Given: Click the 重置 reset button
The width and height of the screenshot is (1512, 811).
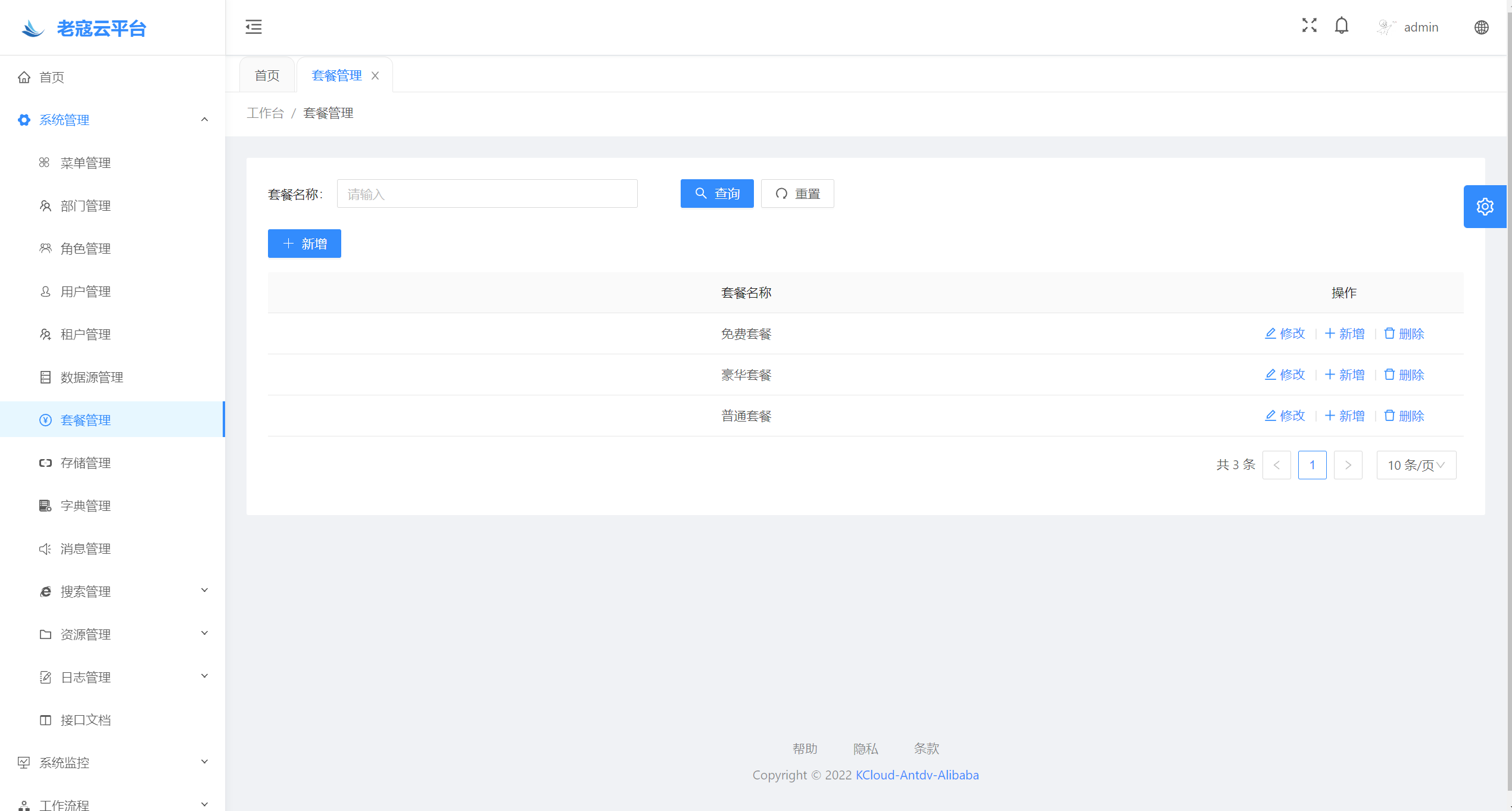Looking at the screenshot, I should (797, 194).
